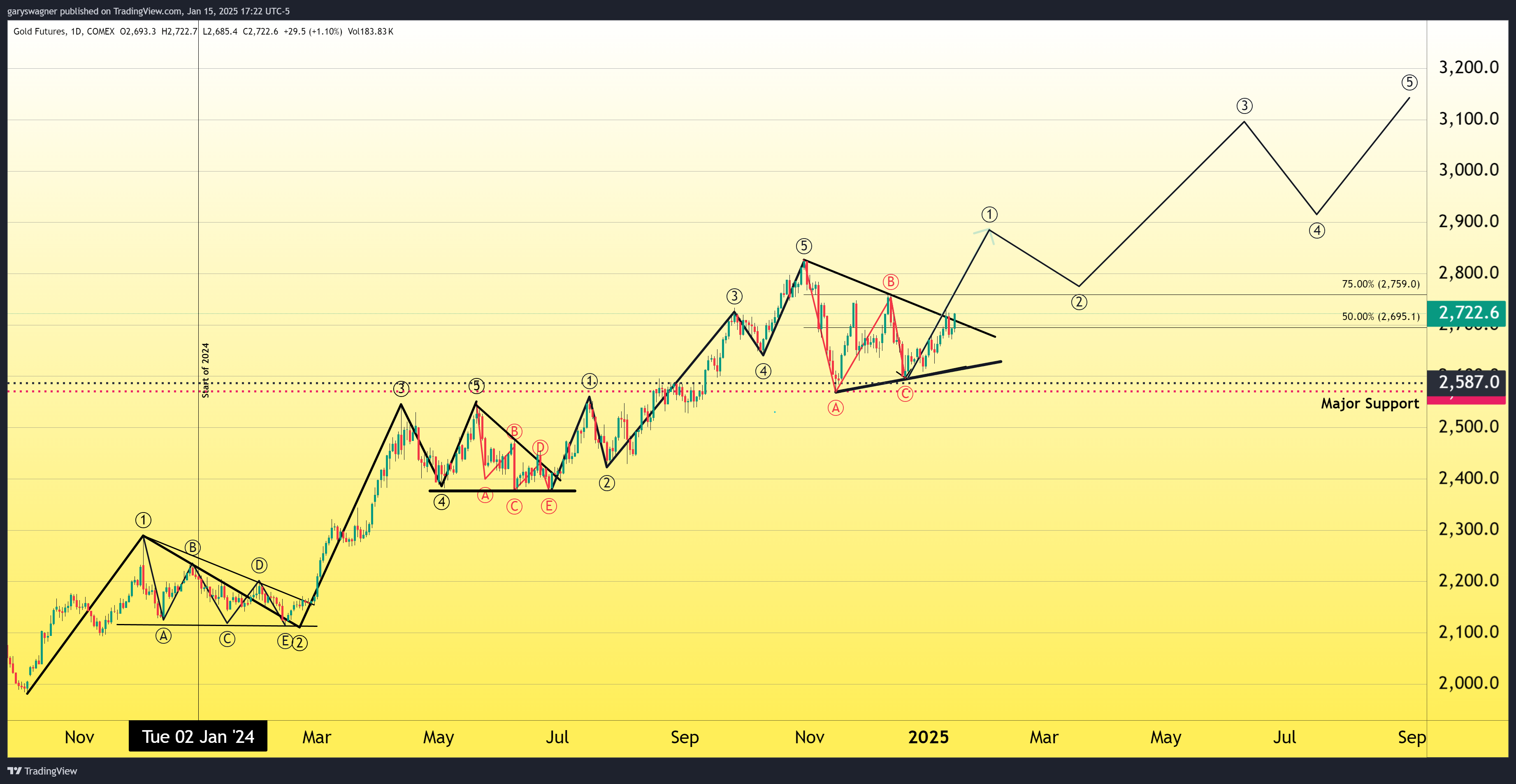Select the black circled C wave marker
Viewport: 1516px width, 784px height.
click(x=227, y=639)
